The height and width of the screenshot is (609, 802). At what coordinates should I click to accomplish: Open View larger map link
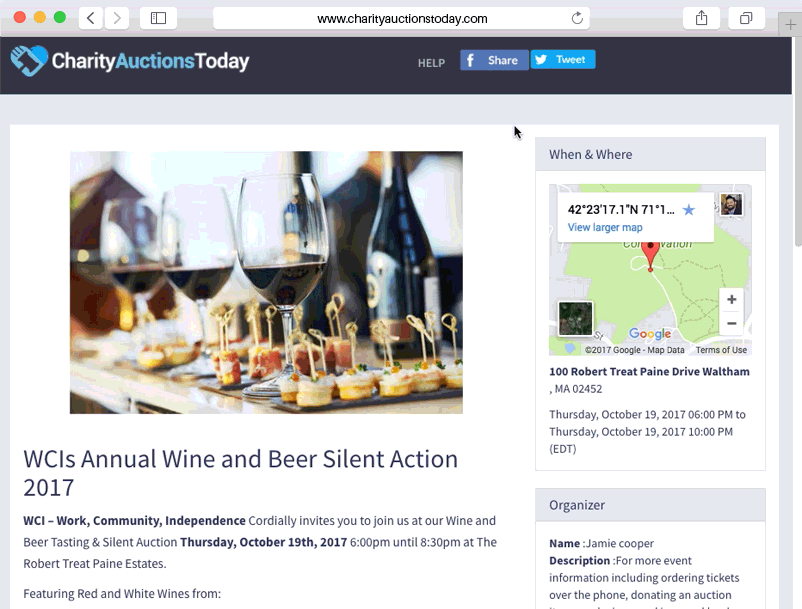[605, 228]
